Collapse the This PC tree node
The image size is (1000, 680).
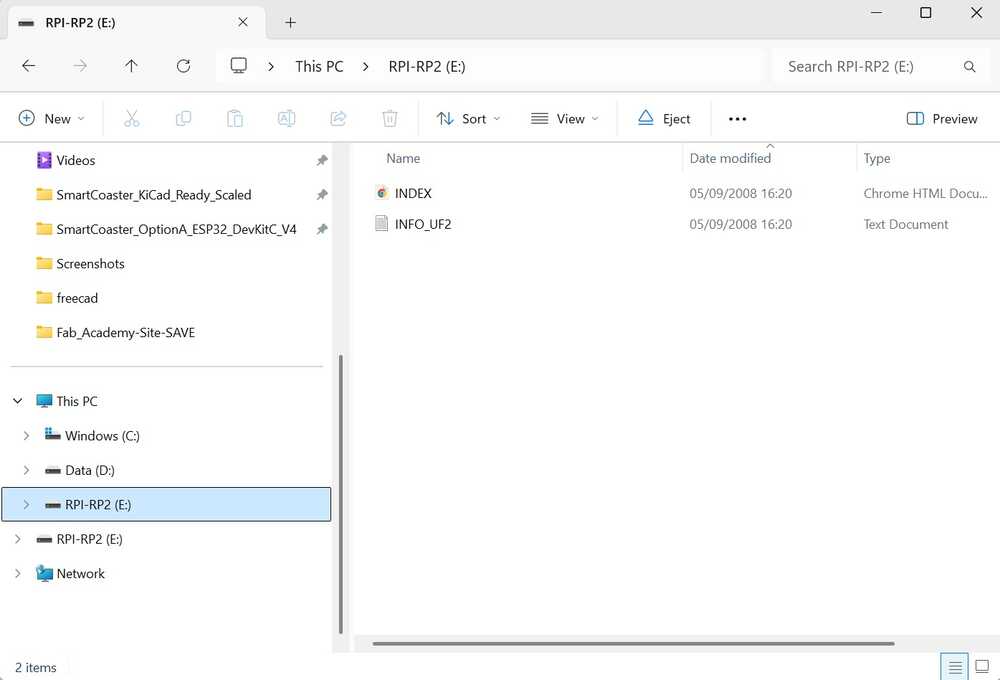(x=18, y=401)
